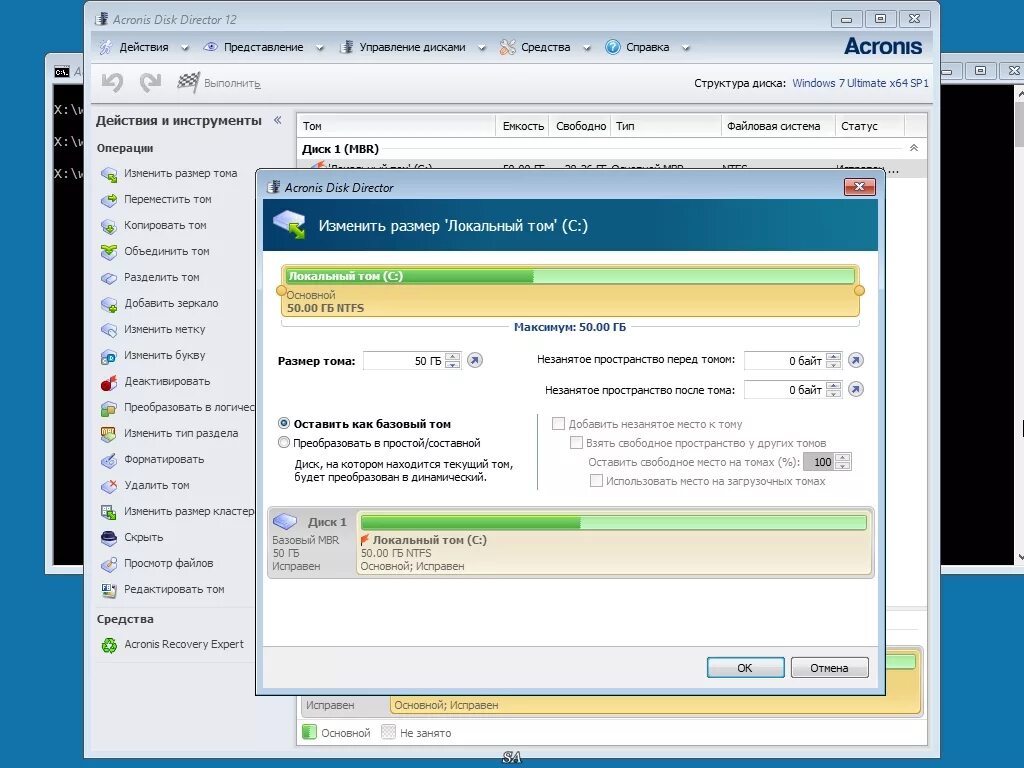Click the Convert to logical icon
This screenshot has height=768, width=1024.
click(108, 408)
